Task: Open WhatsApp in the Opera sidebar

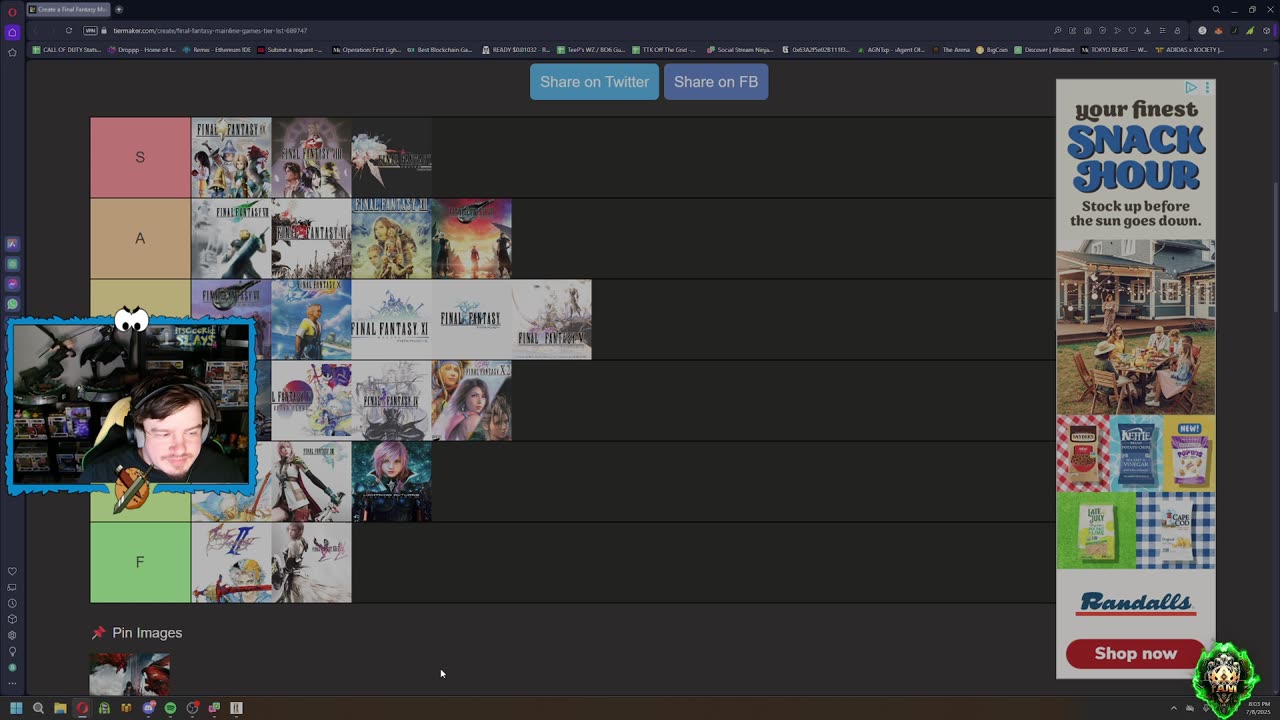Action: [x=12, y=304]
